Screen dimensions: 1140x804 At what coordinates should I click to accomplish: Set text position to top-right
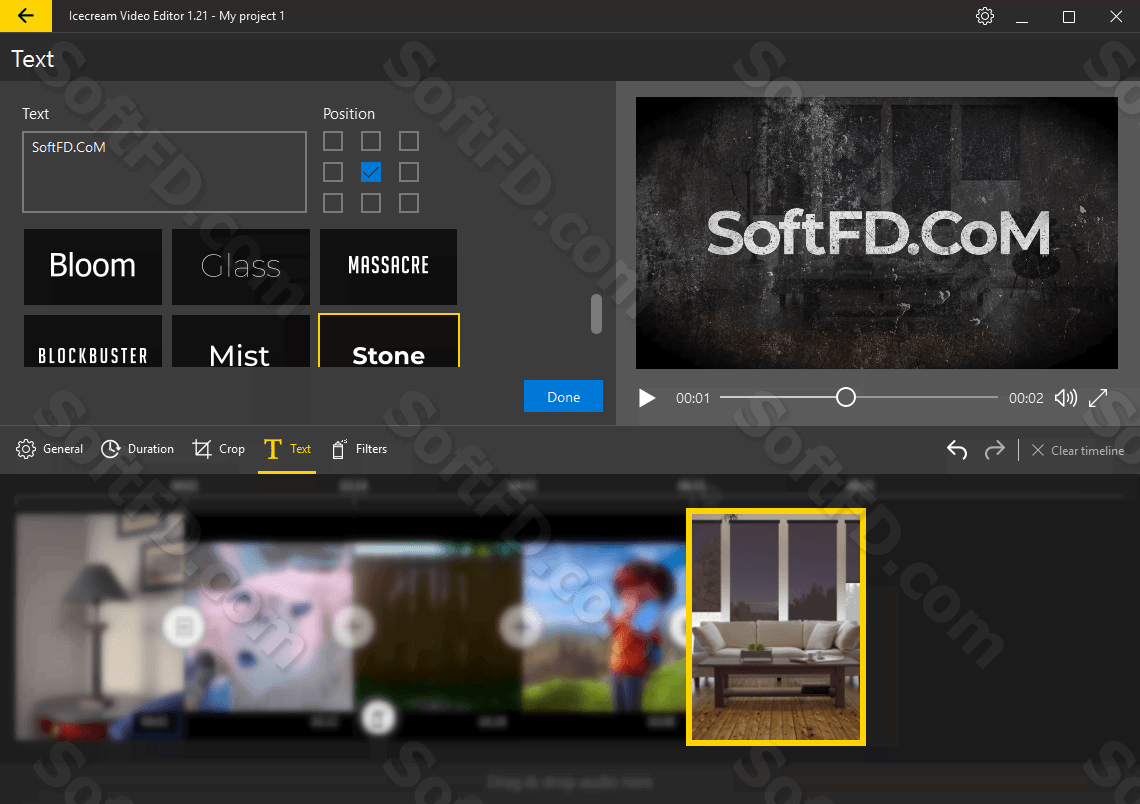click(x=409, y=141)
